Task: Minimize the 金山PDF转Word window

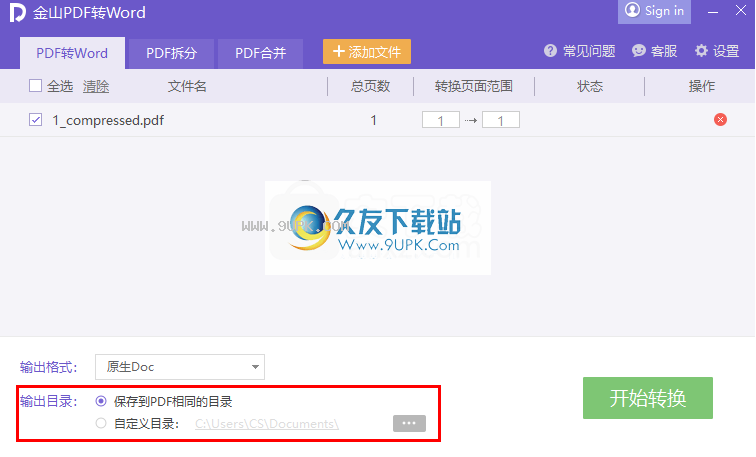Action: coord(713,12)
